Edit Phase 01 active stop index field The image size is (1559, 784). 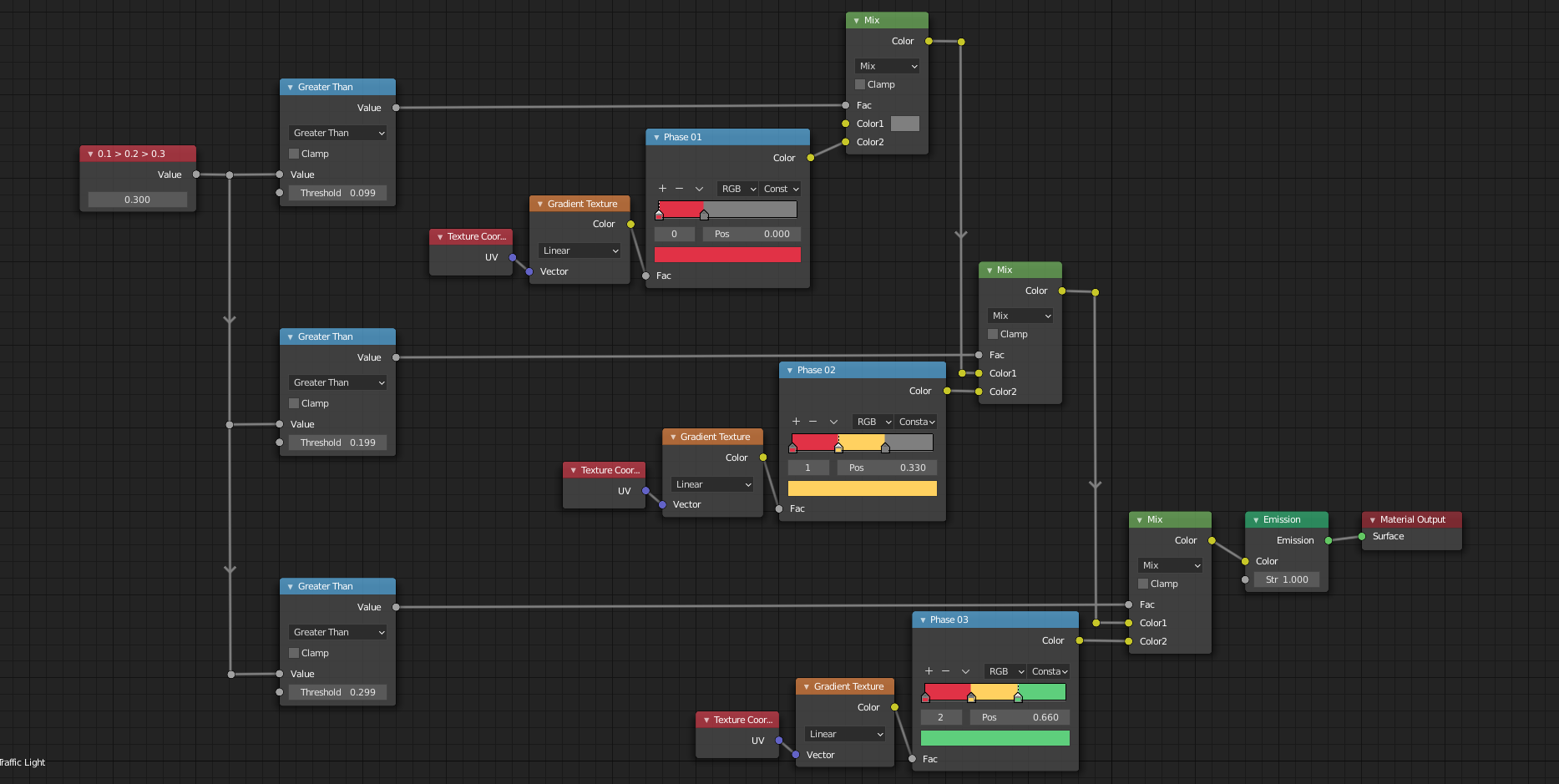[675, 234]
